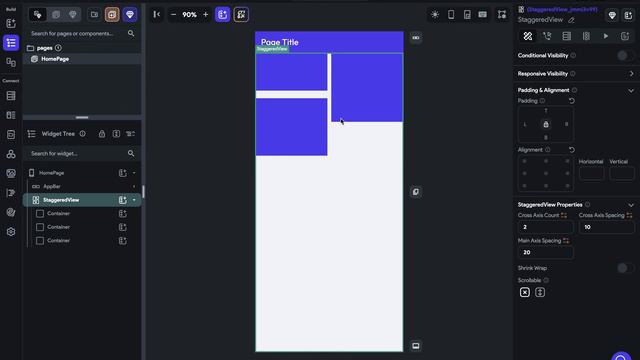Switch canvas to phone device preview
The width and height of the screenshot is (640, 360).
coord(451,15)
